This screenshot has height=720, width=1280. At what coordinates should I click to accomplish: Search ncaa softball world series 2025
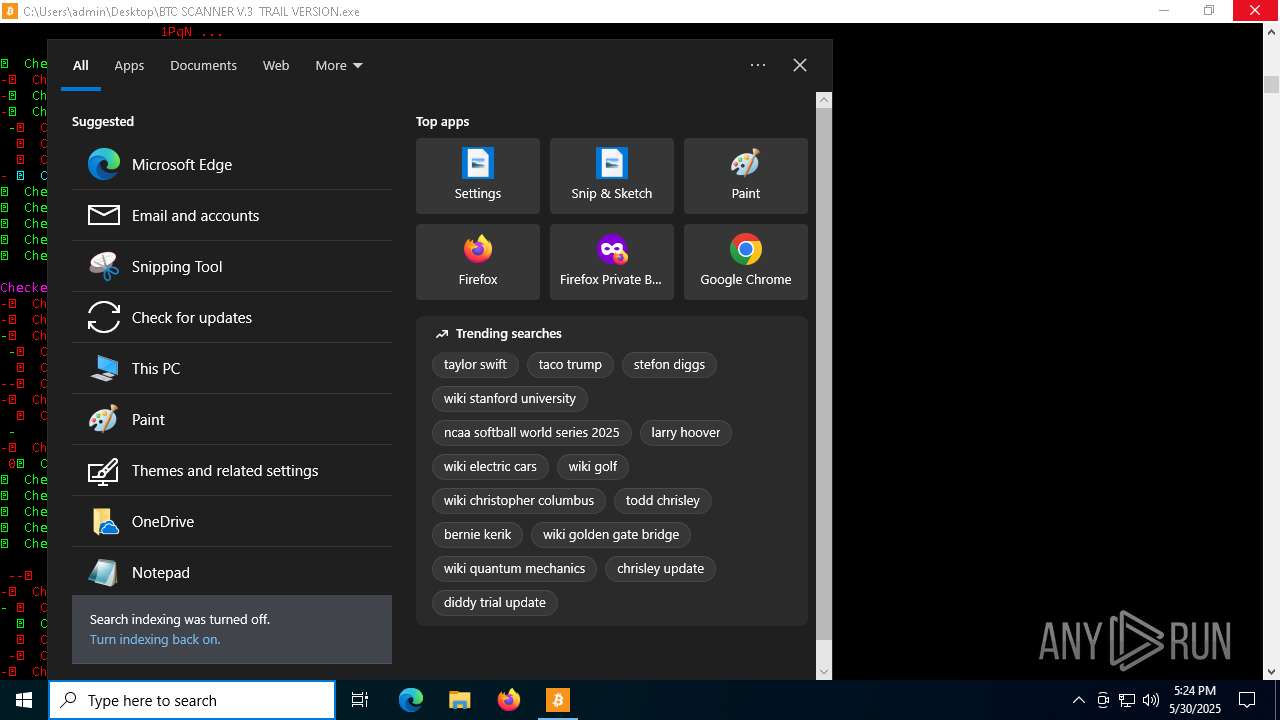point(532,433)
